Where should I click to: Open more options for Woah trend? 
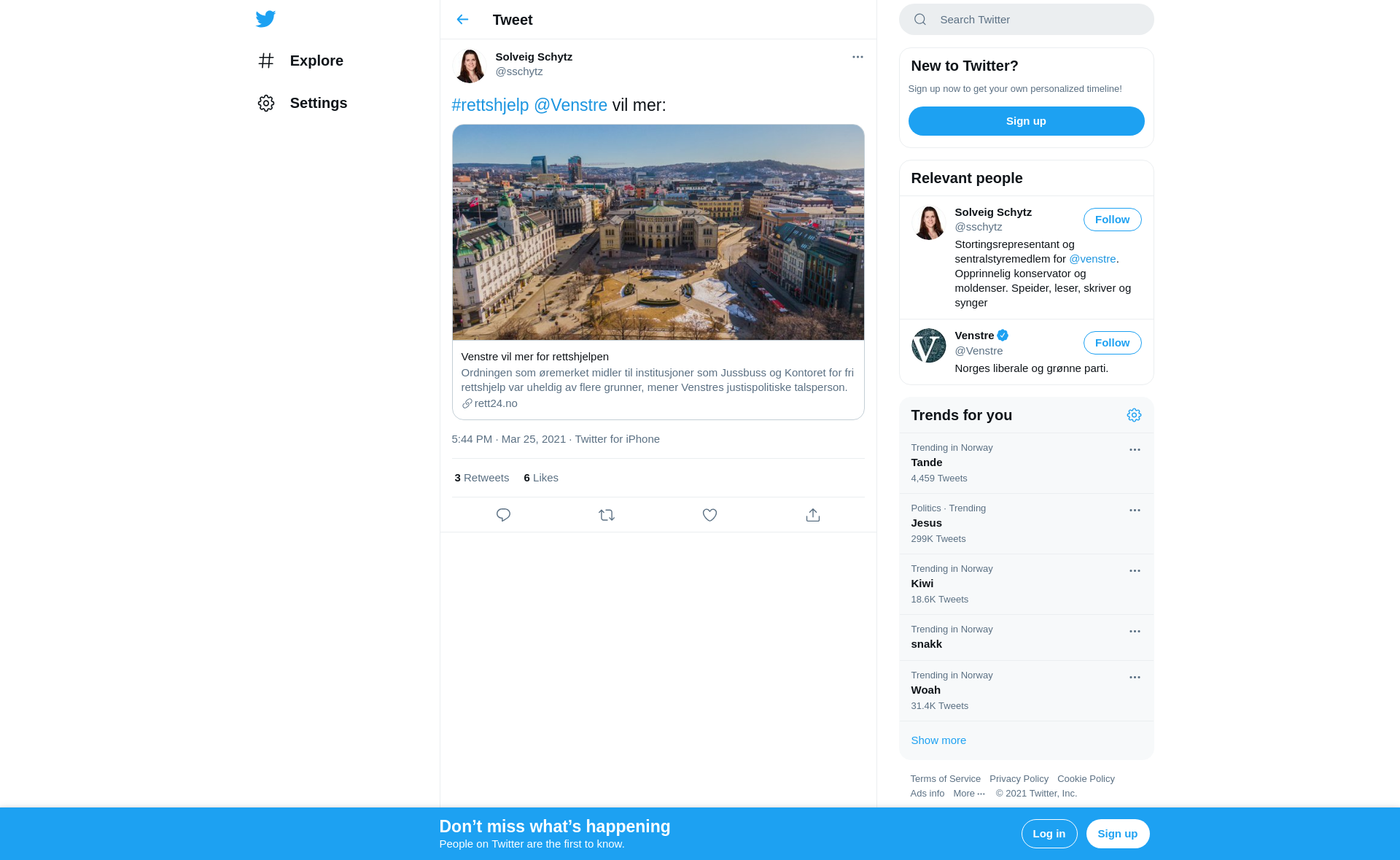[1135, 678]
